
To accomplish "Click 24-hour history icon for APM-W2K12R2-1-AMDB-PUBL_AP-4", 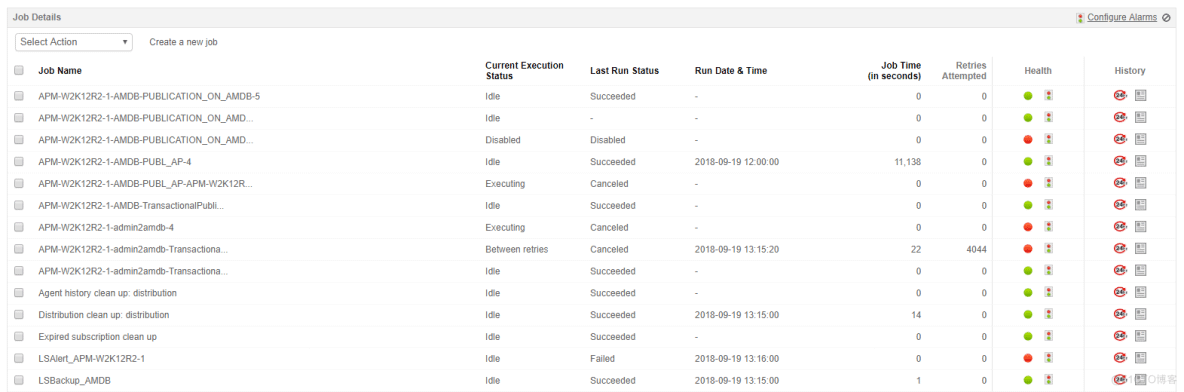I will (x=1120, y=161).
